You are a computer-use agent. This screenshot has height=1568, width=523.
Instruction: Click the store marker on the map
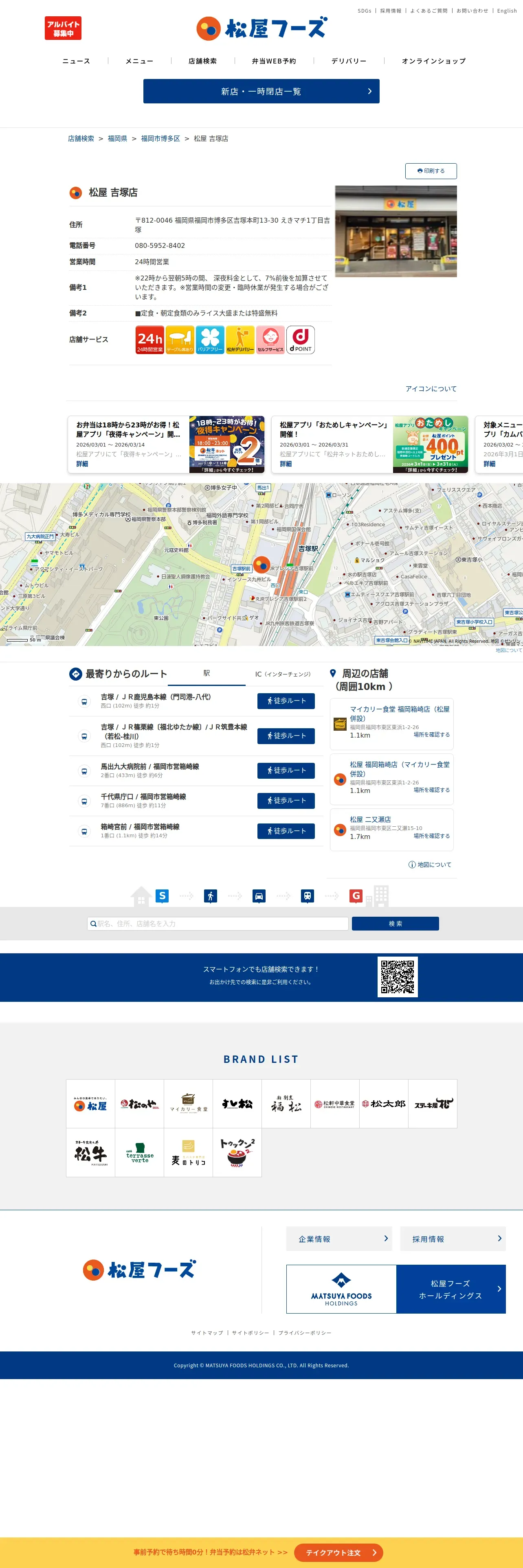pyautogui.click(x=262, y=564)
